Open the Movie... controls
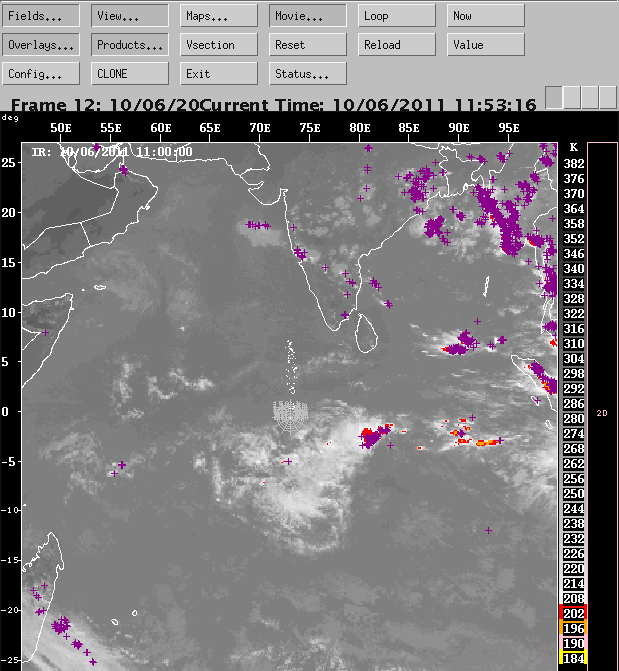Viewport: 619px width, 671px height. [x=308, y=16]
